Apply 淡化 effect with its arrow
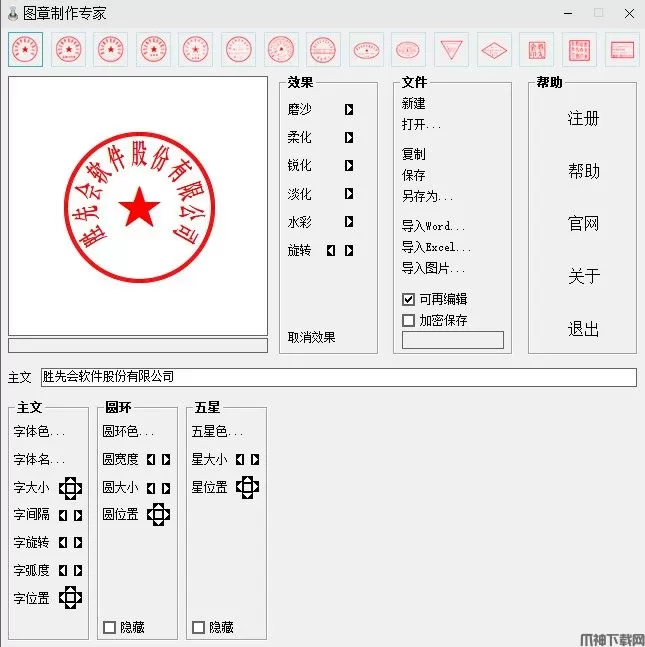This screenshot has width=645, height=647. tap(349, 194)
